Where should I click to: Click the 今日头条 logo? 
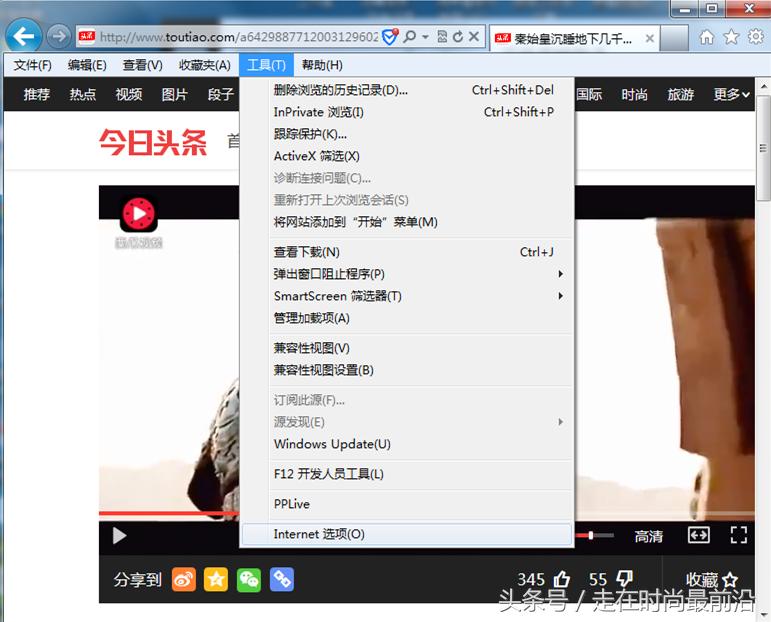coord(153,143)
